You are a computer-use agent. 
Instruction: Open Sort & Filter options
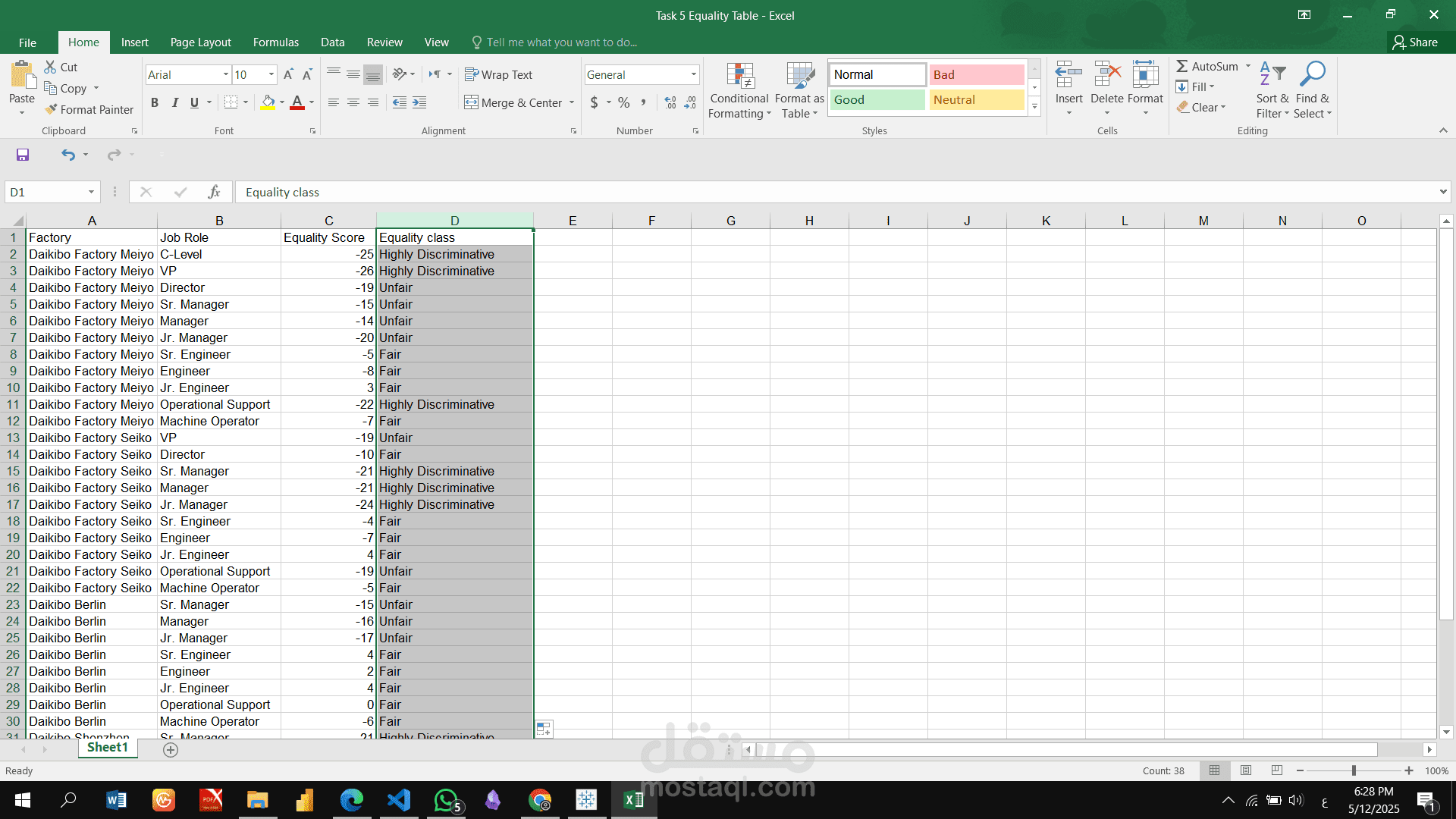click(x=1272, y=90)
